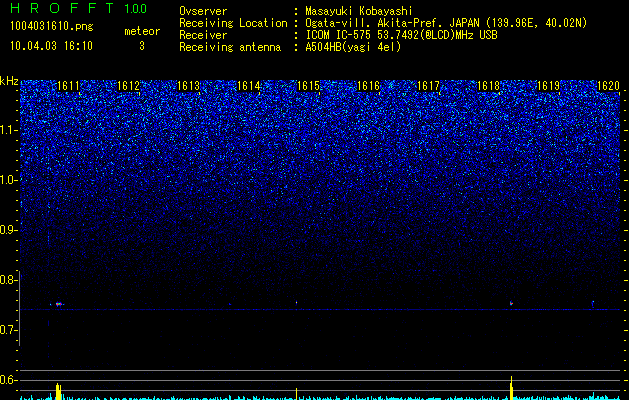This screenshot has width=629, height=400.
Task: Click the yellow power spike below 1618
Action: point(511,388)
